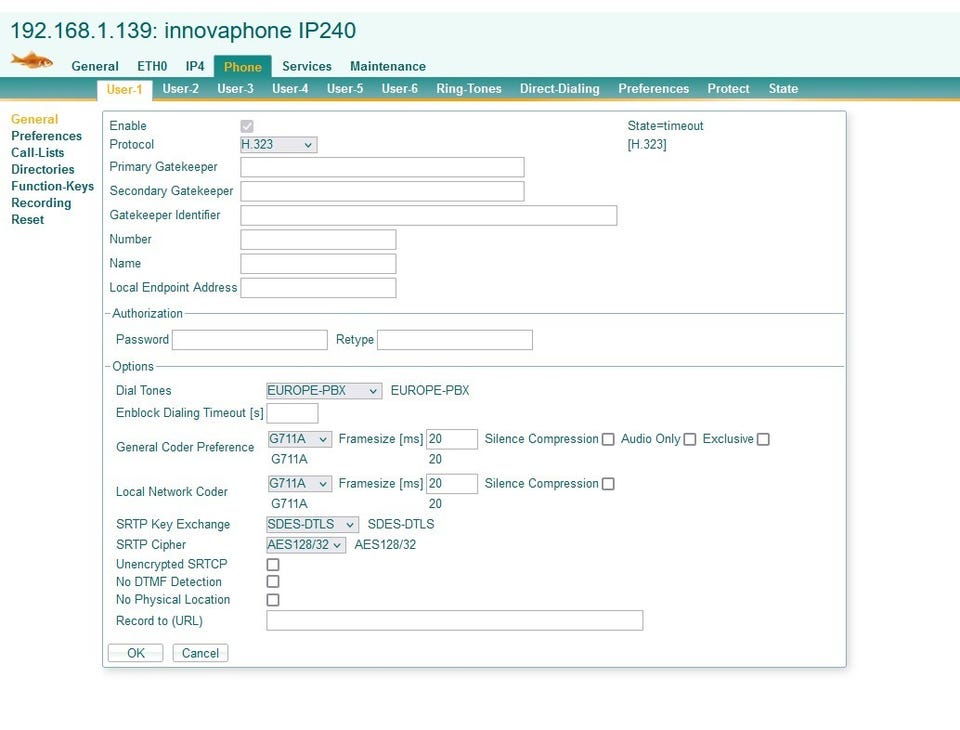Open the Protect sub-tab
The height and width of the screenshot is (730, 960).
click(x=728, y=89)
